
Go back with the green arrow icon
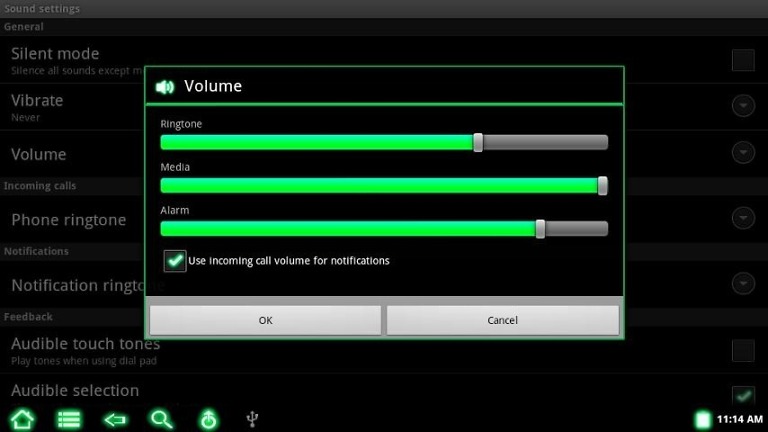click(115, 420)
